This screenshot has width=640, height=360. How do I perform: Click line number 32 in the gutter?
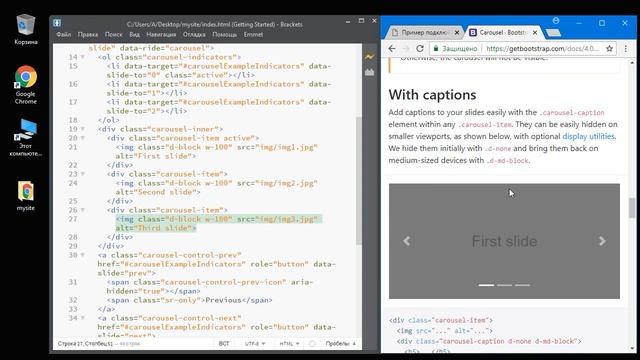[73, 300]
